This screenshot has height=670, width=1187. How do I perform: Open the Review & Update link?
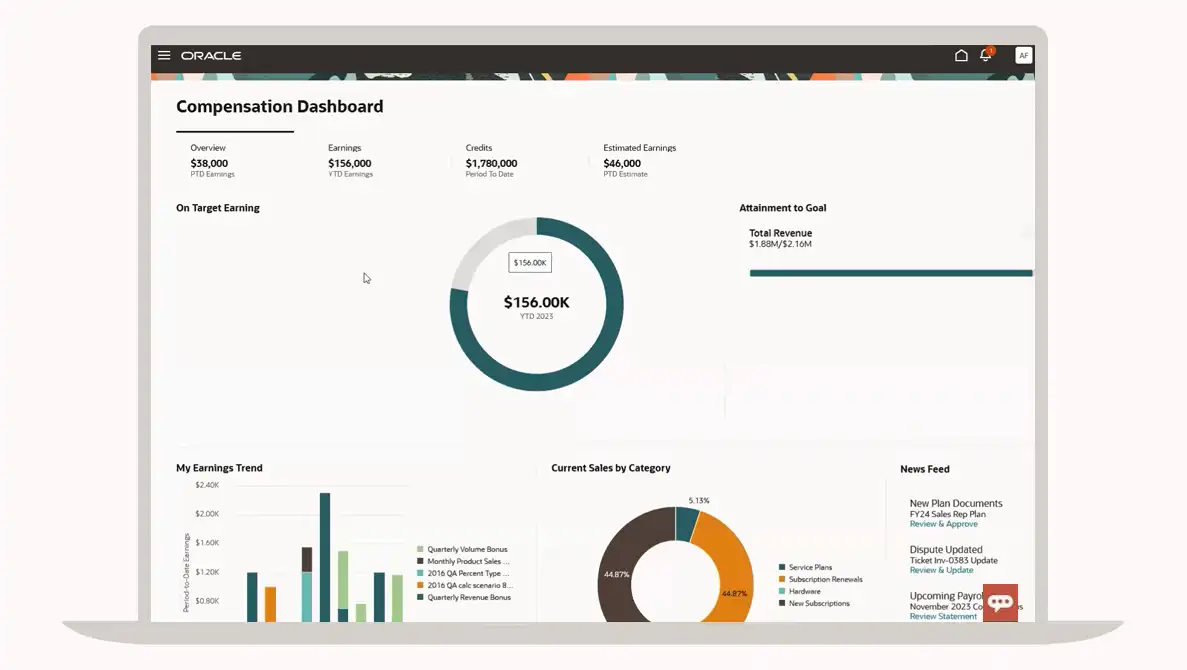(x=941, y=570)
